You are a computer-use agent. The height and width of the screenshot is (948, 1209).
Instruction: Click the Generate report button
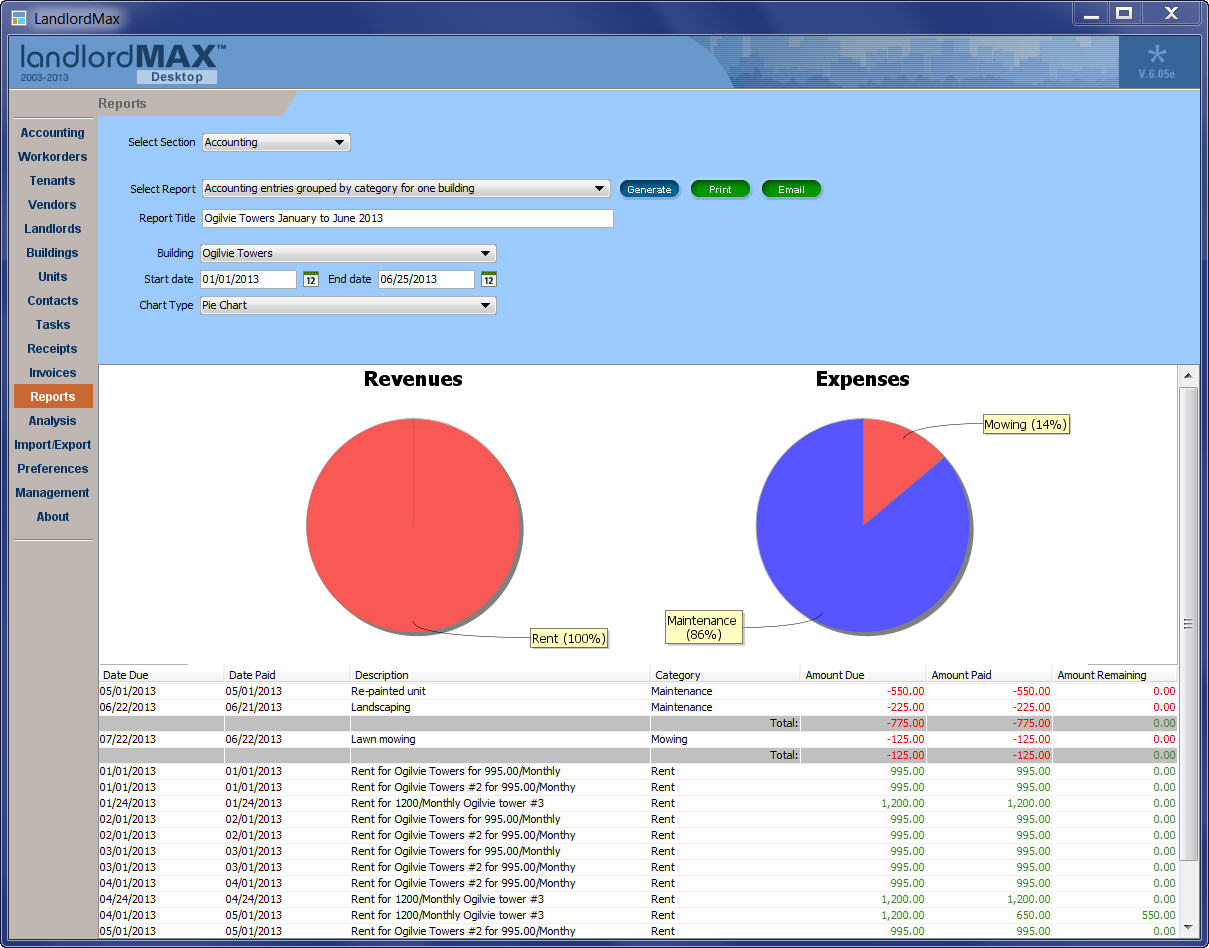[x=649, y=189]
